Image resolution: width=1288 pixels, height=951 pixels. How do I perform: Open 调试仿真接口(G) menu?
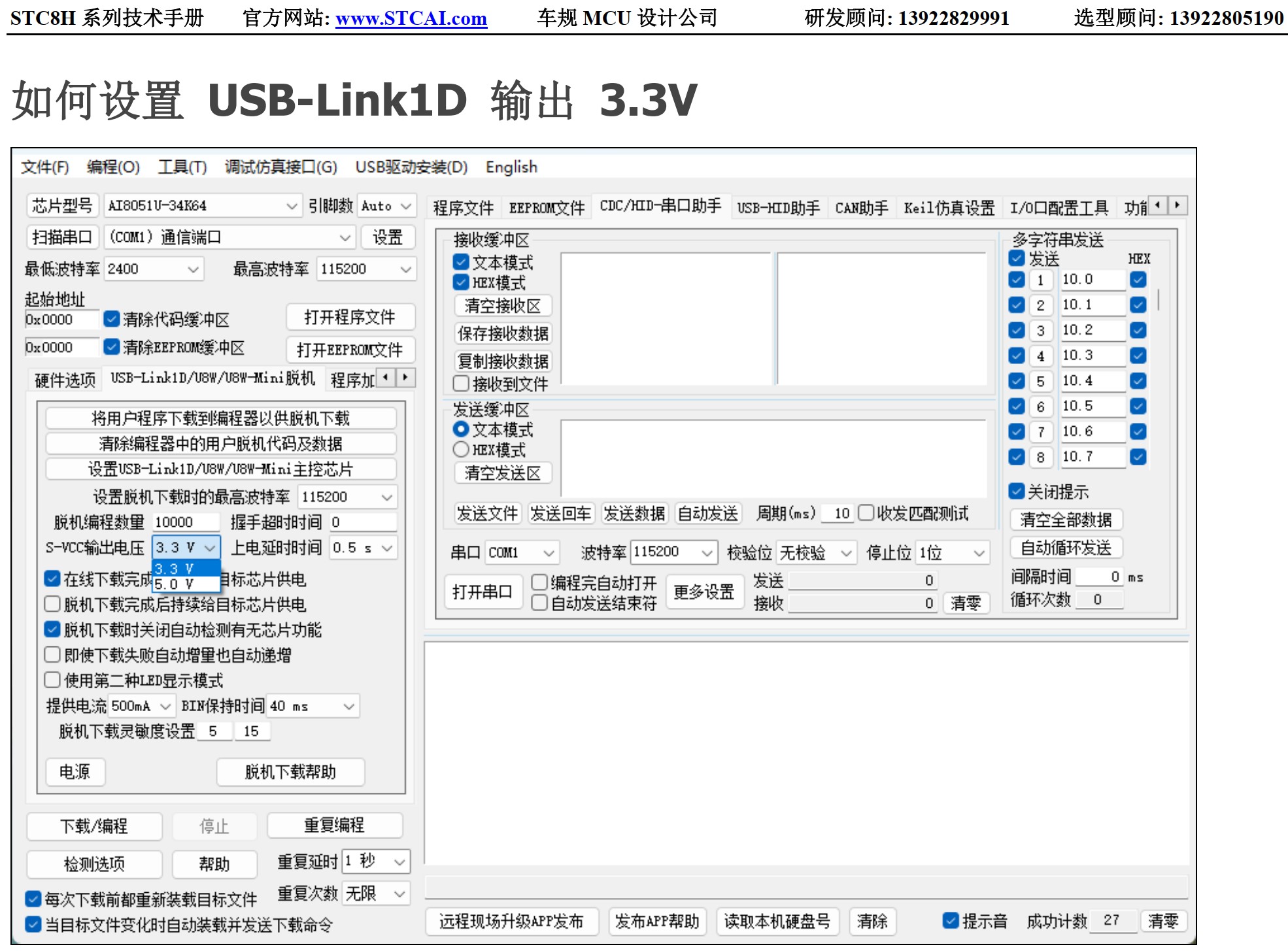point(281,167)
